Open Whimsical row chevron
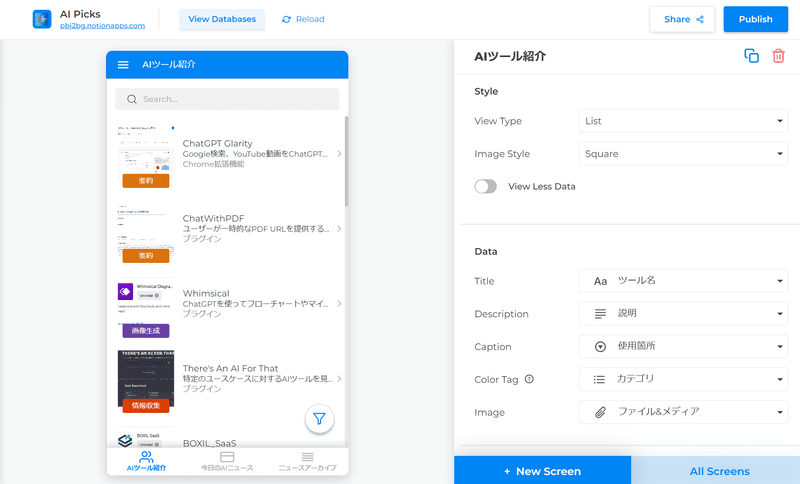This screenshot has width=800, height=484. pos(339,303)
